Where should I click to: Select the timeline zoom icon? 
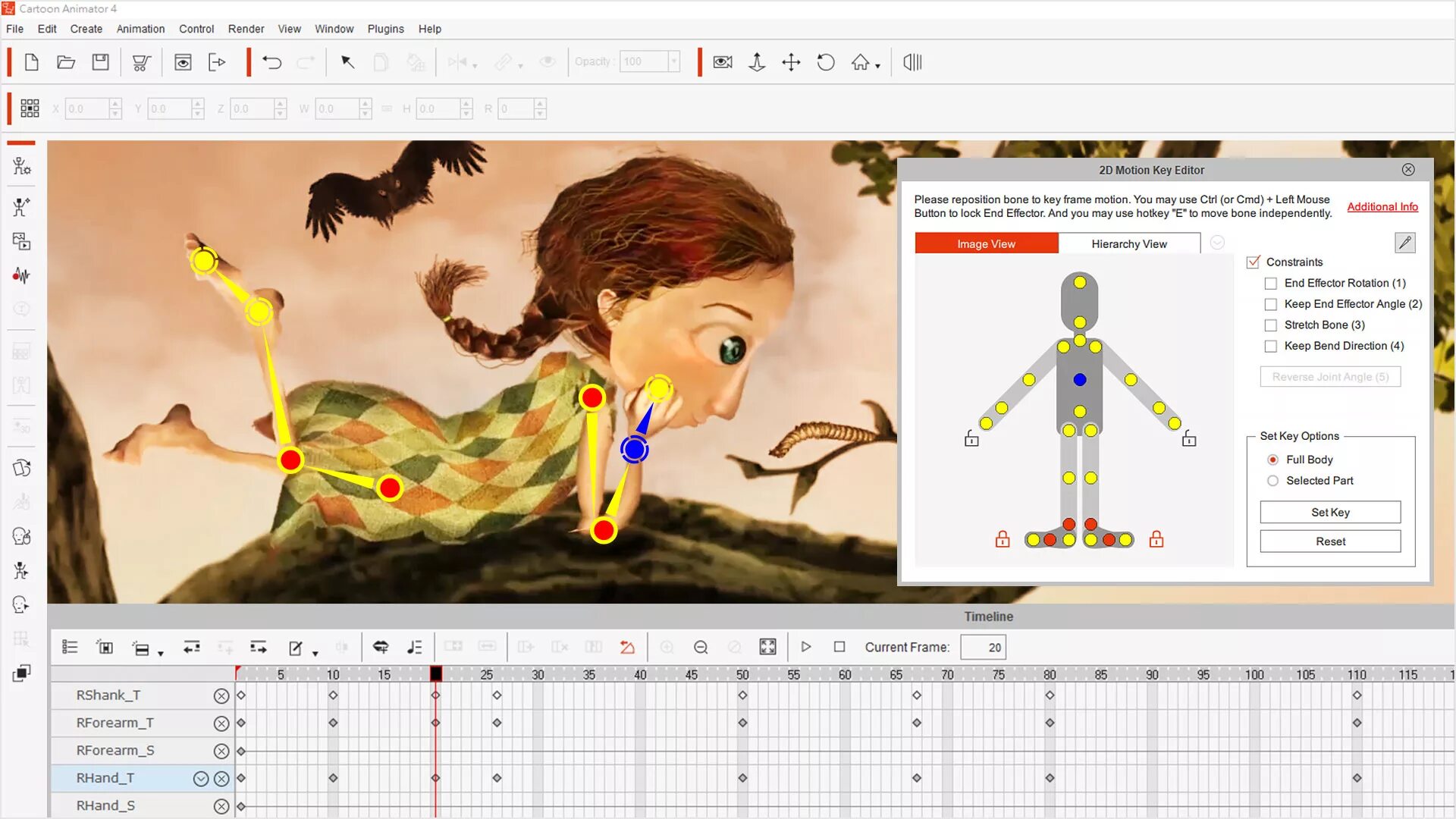tap(701, 647)
